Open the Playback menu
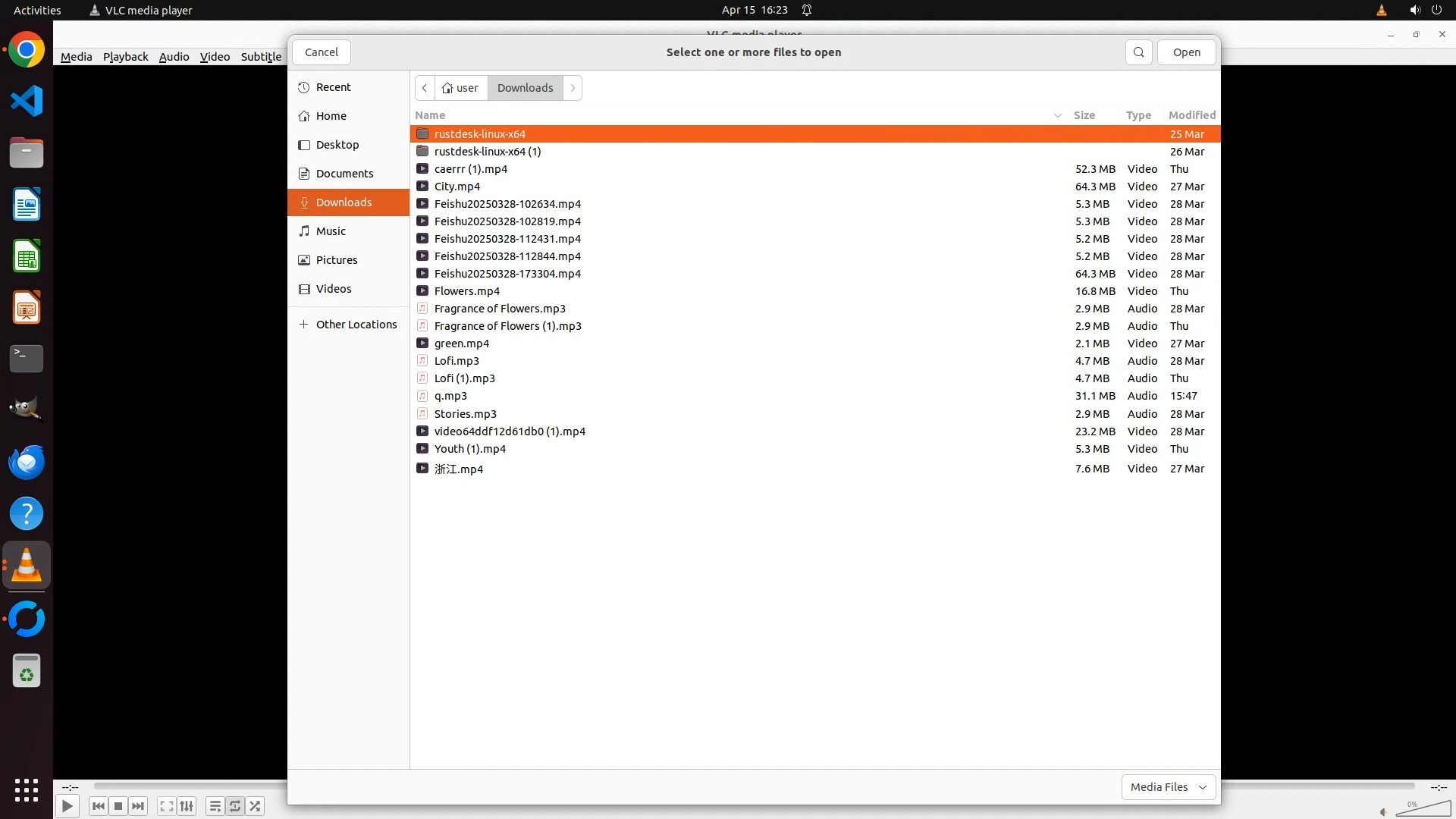Image resolution: width=1456 pixels, height=819 pixels. pos(125,57)
